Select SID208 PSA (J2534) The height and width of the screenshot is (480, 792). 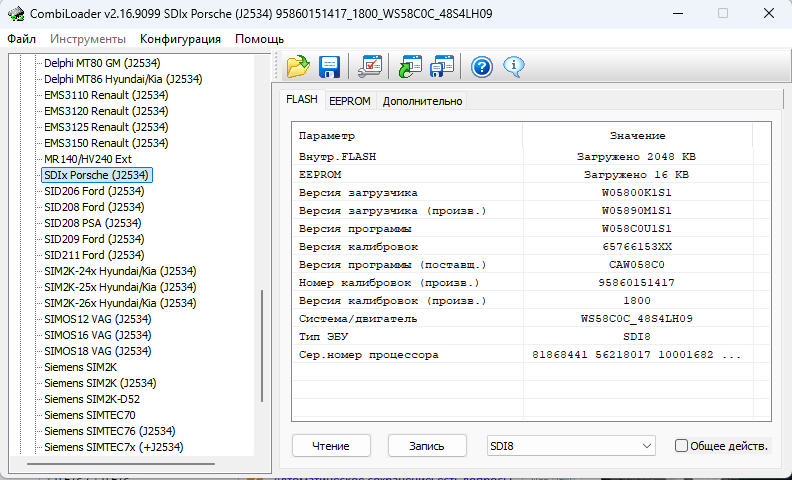click(x=93, y=223)
